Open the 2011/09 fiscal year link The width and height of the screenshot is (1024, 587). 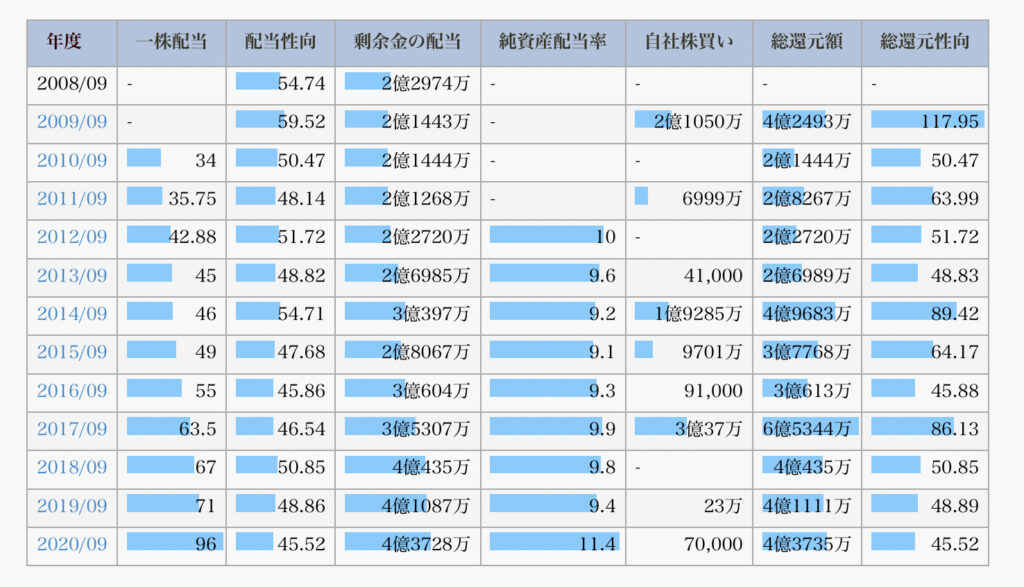(72, 198)
